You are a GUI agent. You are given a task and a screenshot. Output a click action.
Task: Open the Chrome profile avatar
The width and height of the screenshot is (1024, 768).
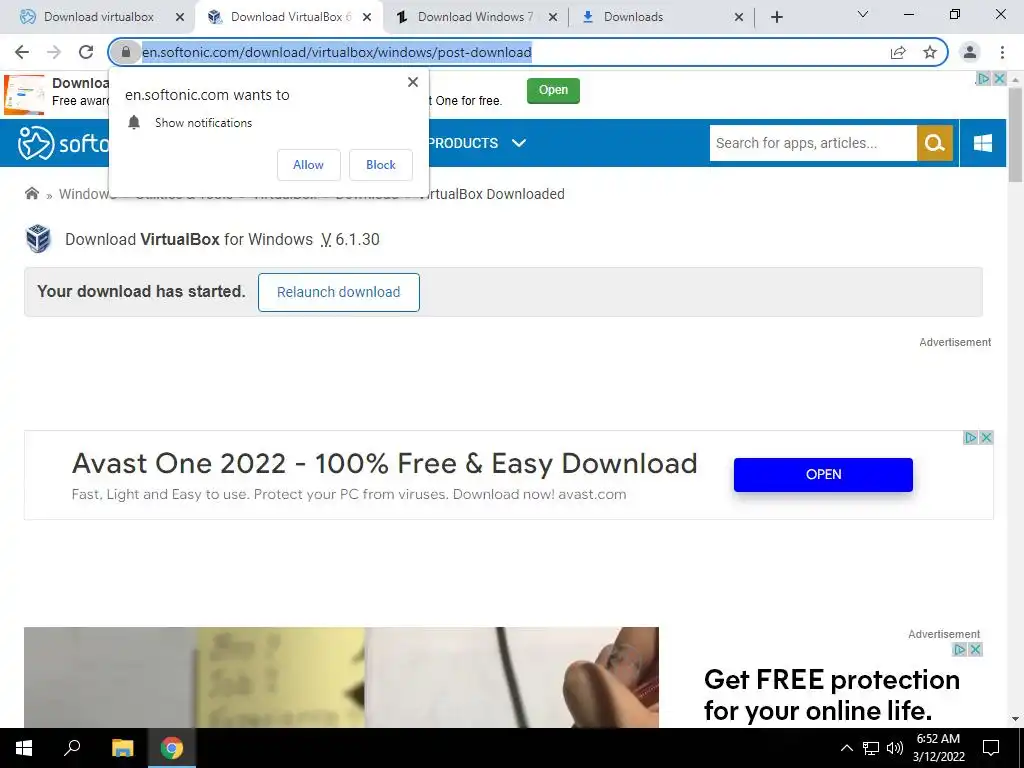[970, 52]
